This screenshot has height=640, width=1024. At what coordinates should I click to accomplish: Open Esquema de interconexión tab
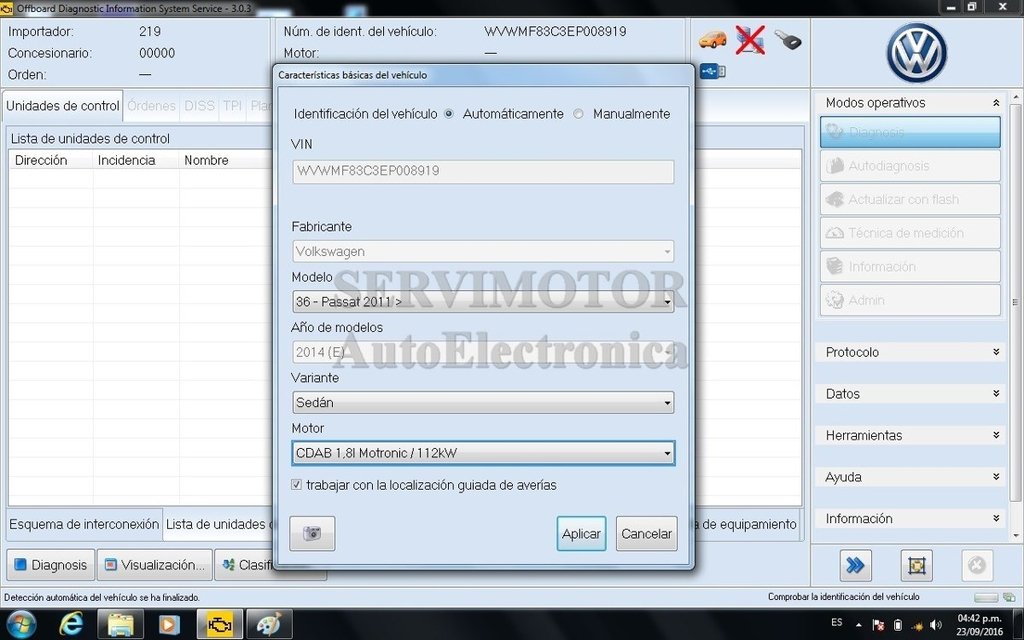pos(84,524)
